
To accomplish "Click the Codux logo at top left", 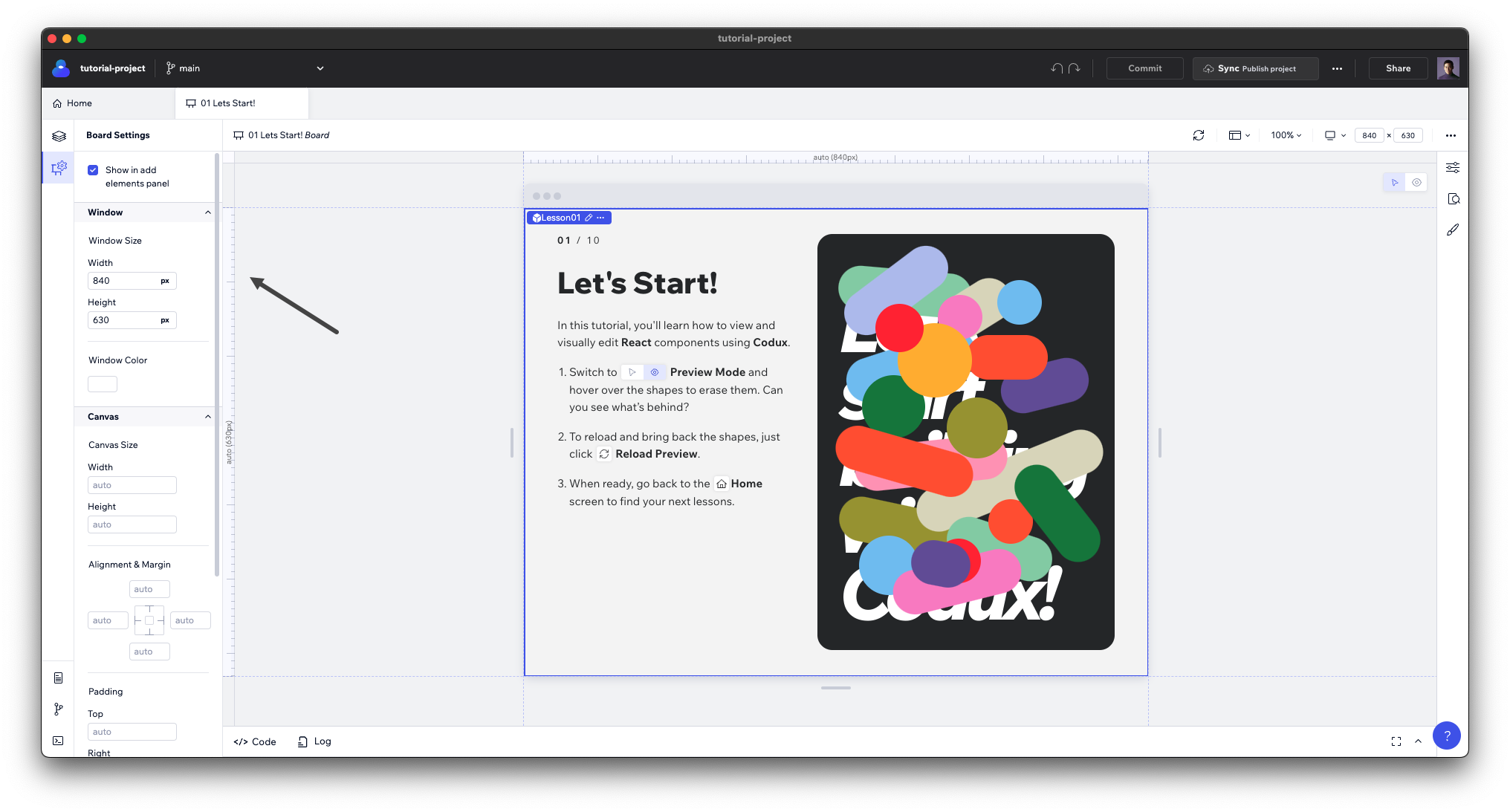I will click(61, 68).
